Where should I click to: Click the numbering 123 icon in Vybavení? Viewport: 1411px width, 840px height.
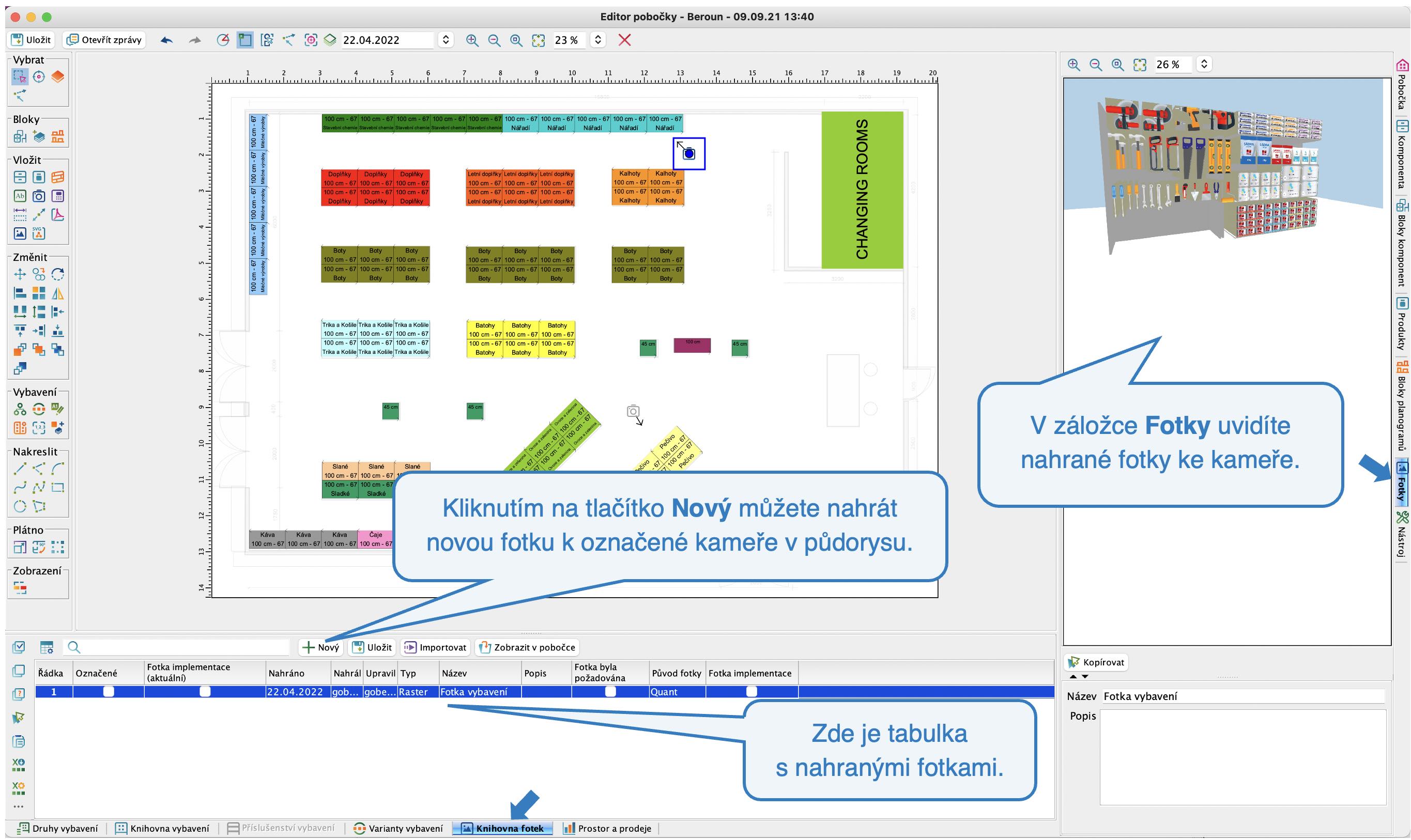pos(38,428)
